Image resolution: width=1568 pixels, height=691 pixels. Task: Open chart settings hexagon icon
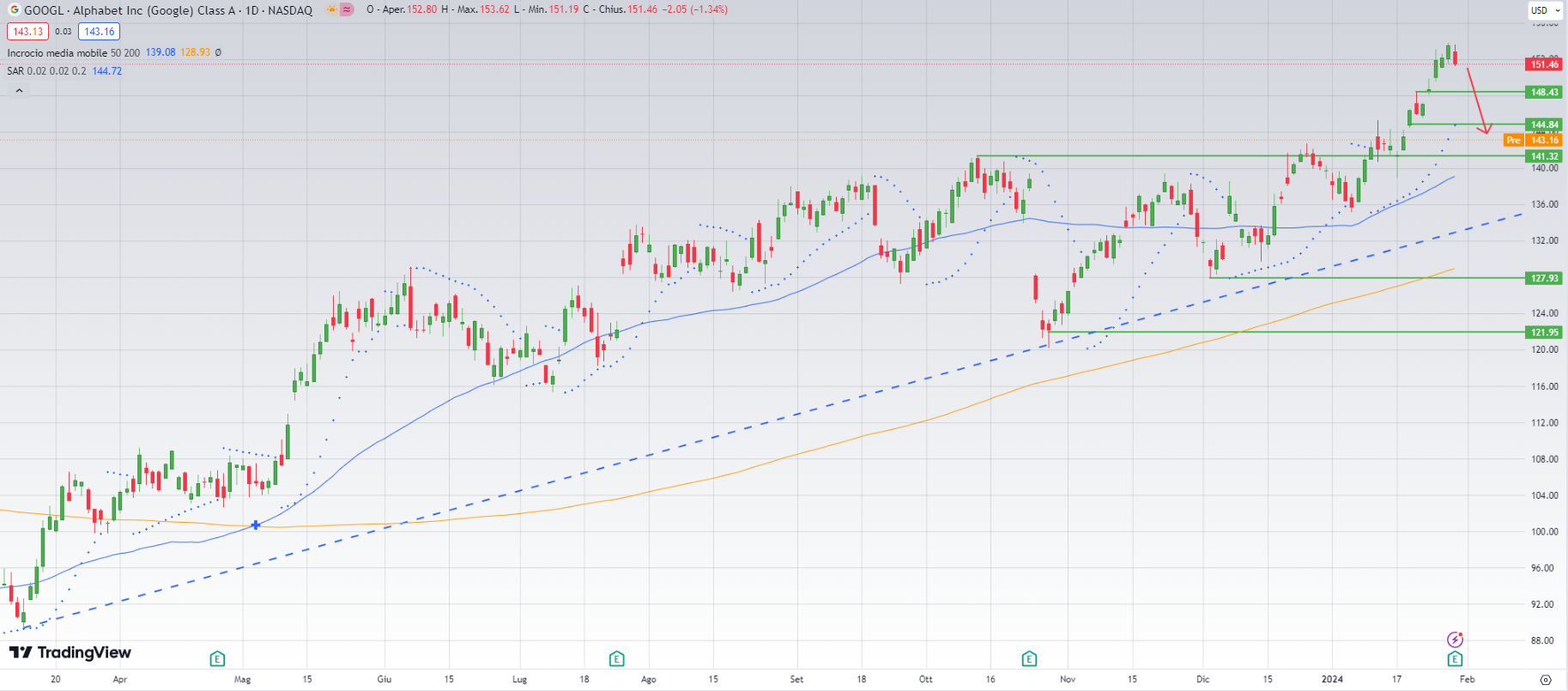(x=1546, y=679)
